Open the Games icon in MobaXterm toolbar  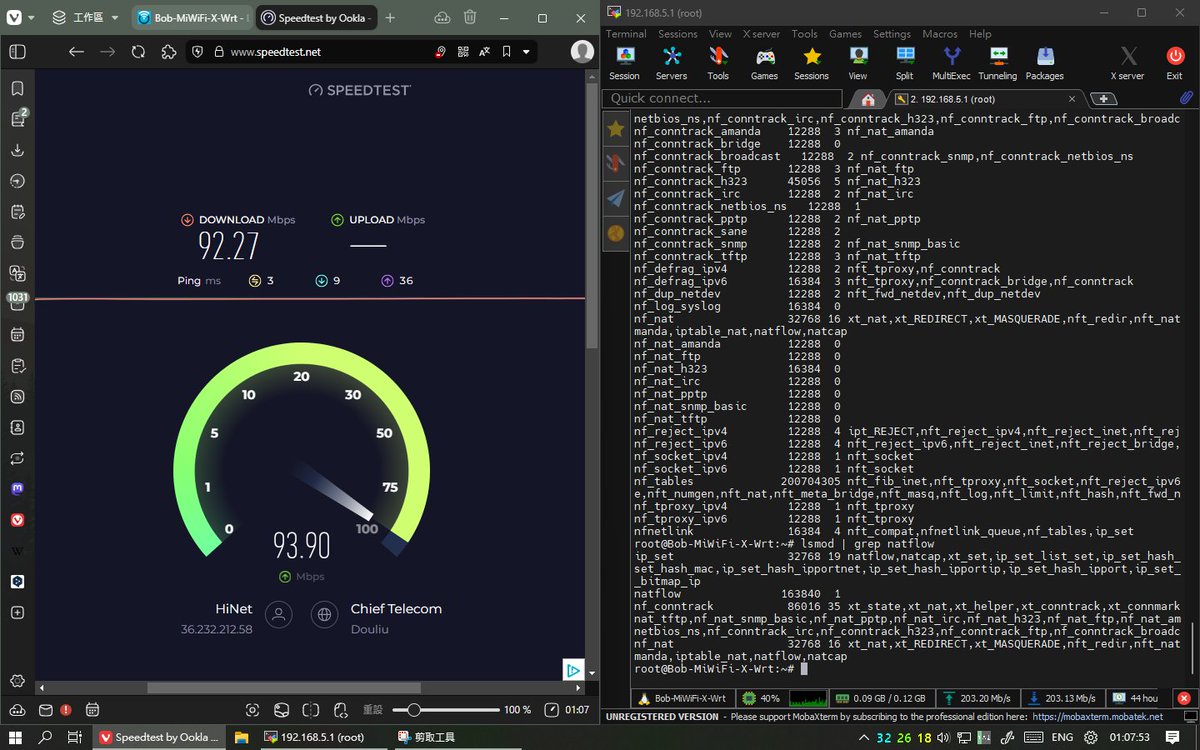click(764, 63)
